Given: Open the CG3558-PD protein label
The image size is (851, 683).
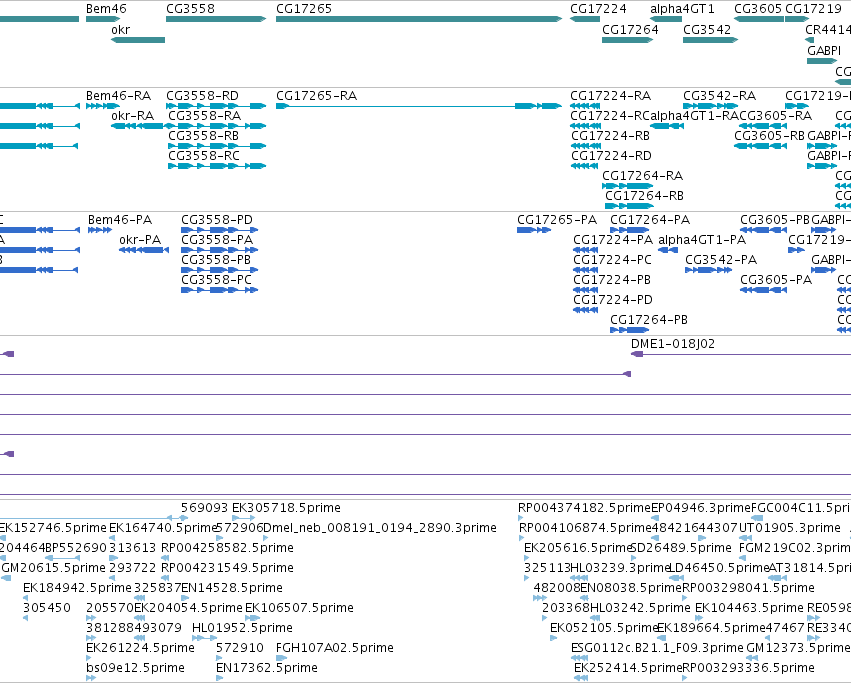Looking at the screenshot, I should tap(217, 220).
